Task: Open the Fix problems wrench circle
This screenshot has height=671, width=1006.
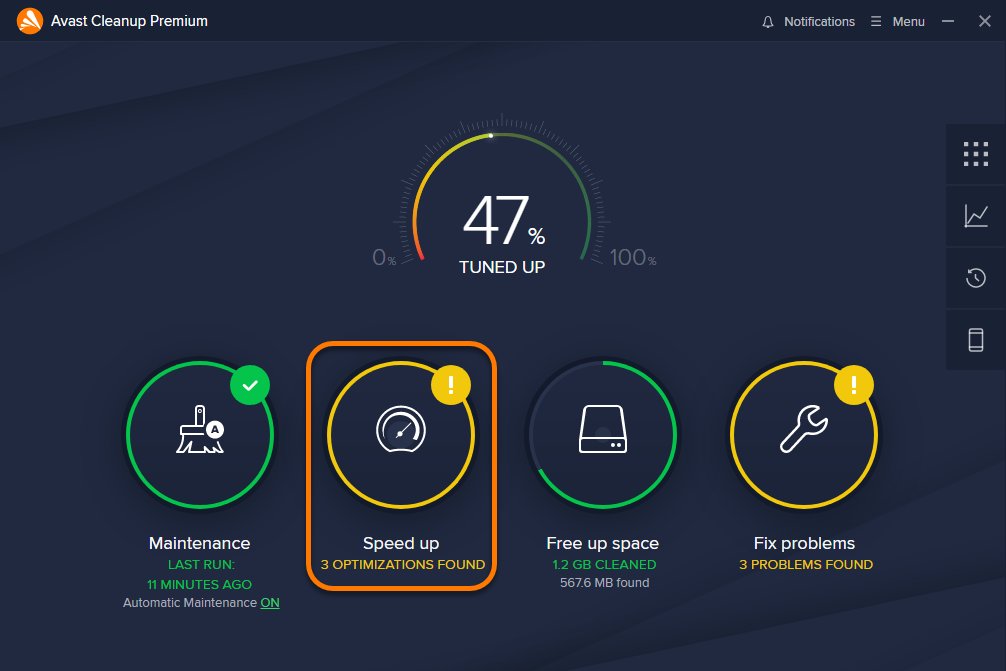Action: click(804, 434)
